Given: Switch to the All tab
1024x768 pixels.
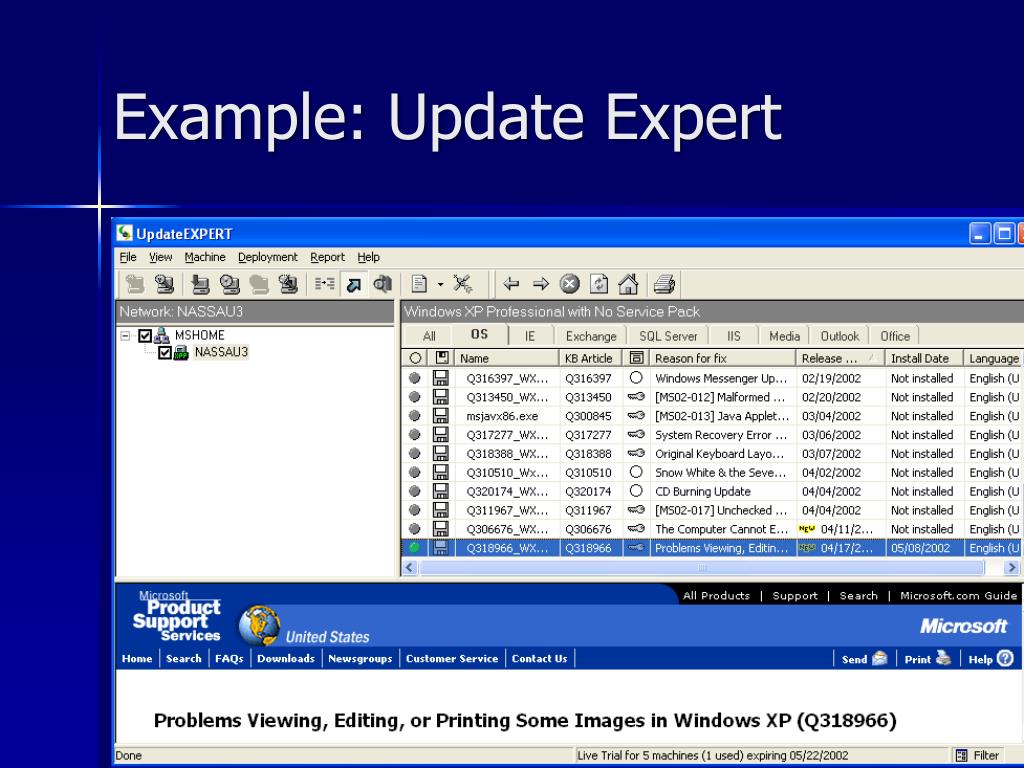Looking at the screenshot, I should click(x=429, y=336).
